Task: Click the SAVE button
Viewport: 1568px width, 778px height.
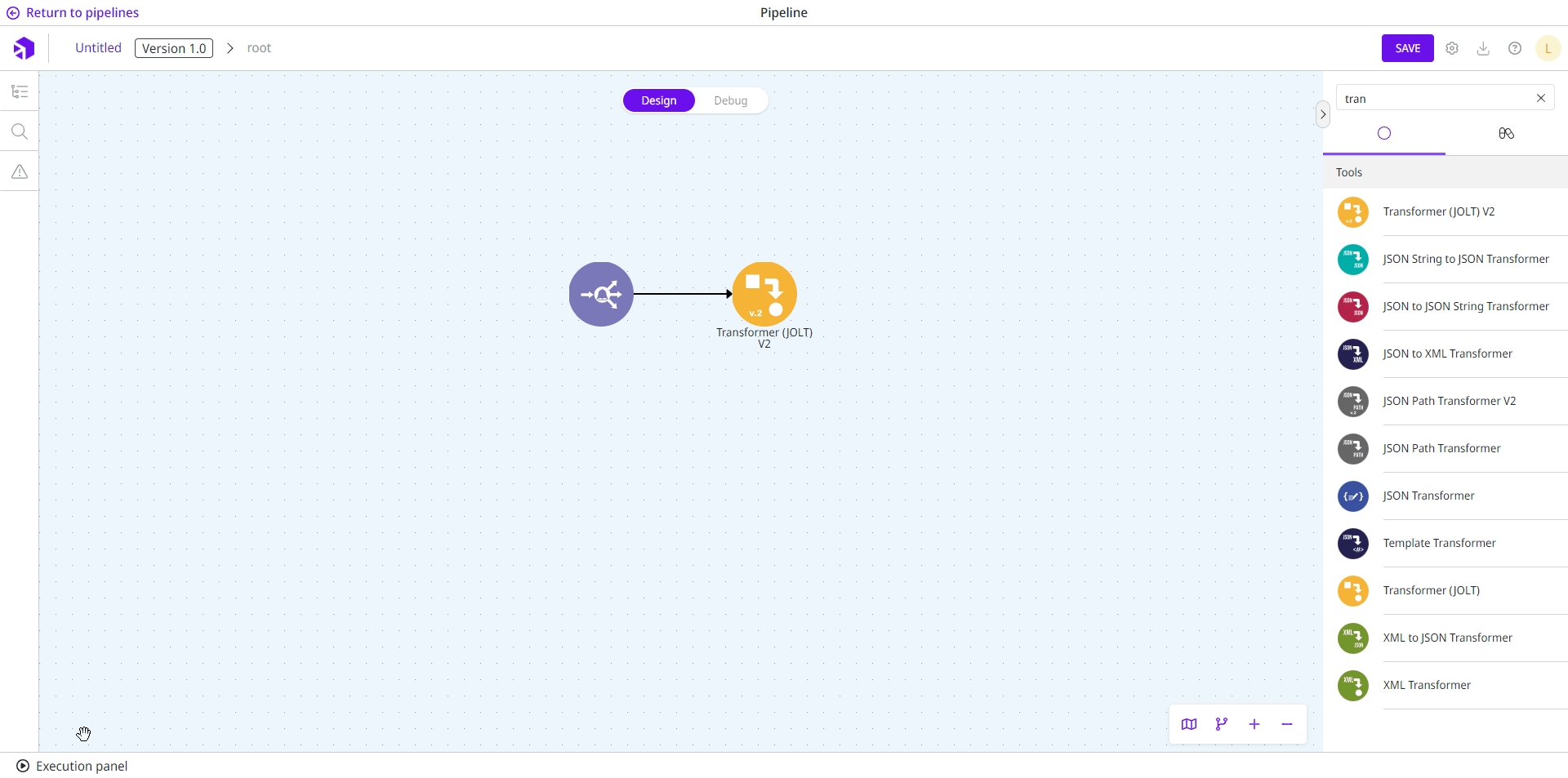Action: coord(1407,48)
